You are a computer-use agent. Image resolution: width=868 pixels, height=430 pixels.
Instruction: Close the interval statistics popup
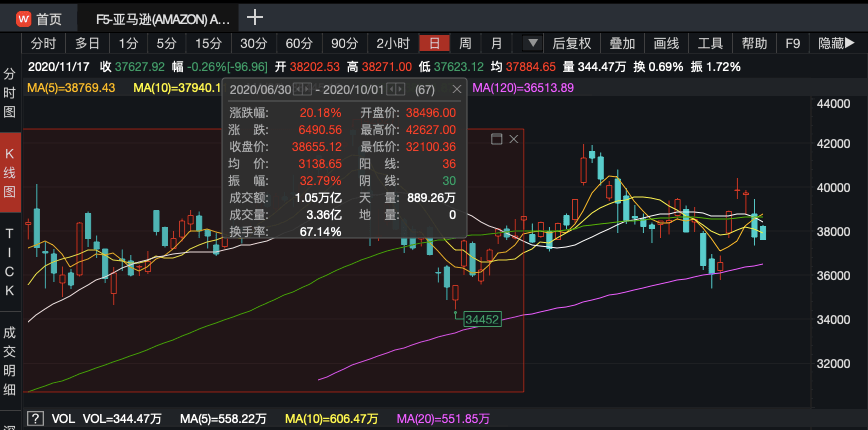(457, 89)
